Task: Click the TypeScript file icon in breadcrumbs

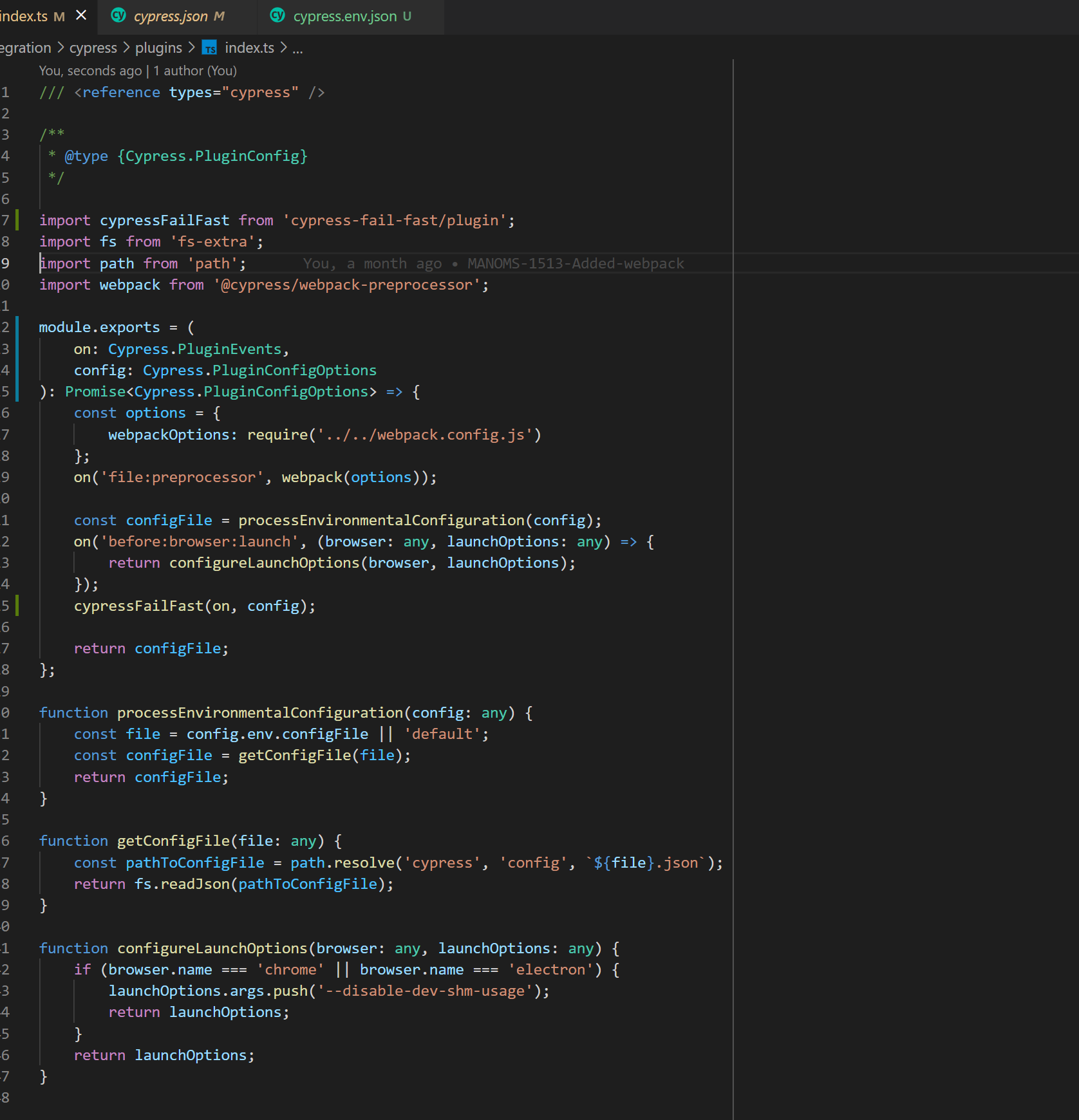Action: point(209,48)
